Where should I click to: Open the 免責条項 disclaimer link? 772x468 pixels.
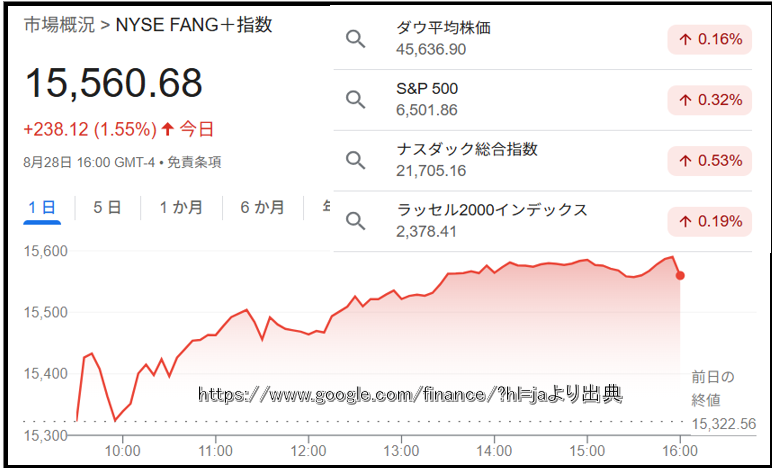tap(194, 162)
